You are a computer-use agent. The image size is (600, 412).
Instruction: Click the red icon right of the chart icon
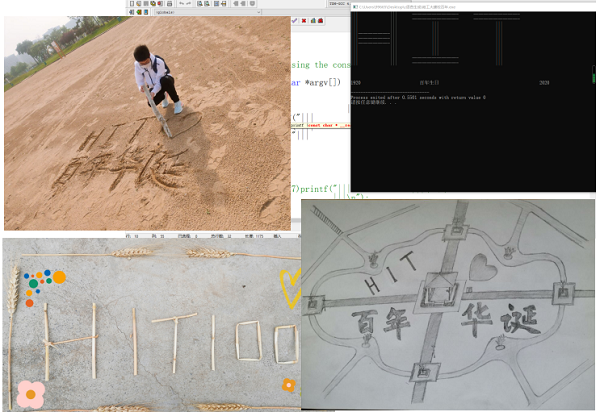tap(320, 21)
